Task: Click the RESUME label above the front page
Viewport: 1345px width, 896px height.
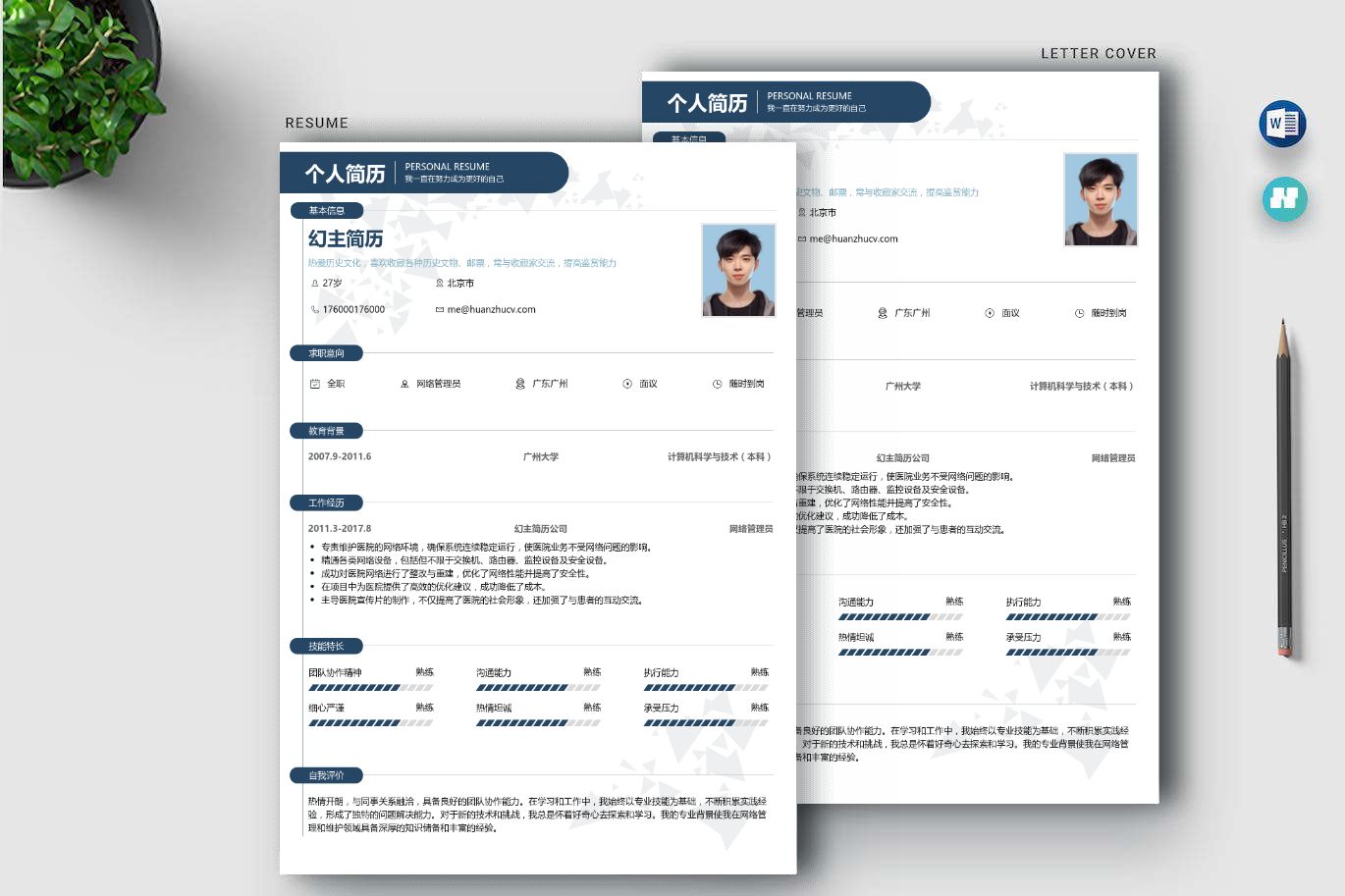Action: [x=317, y=124]
